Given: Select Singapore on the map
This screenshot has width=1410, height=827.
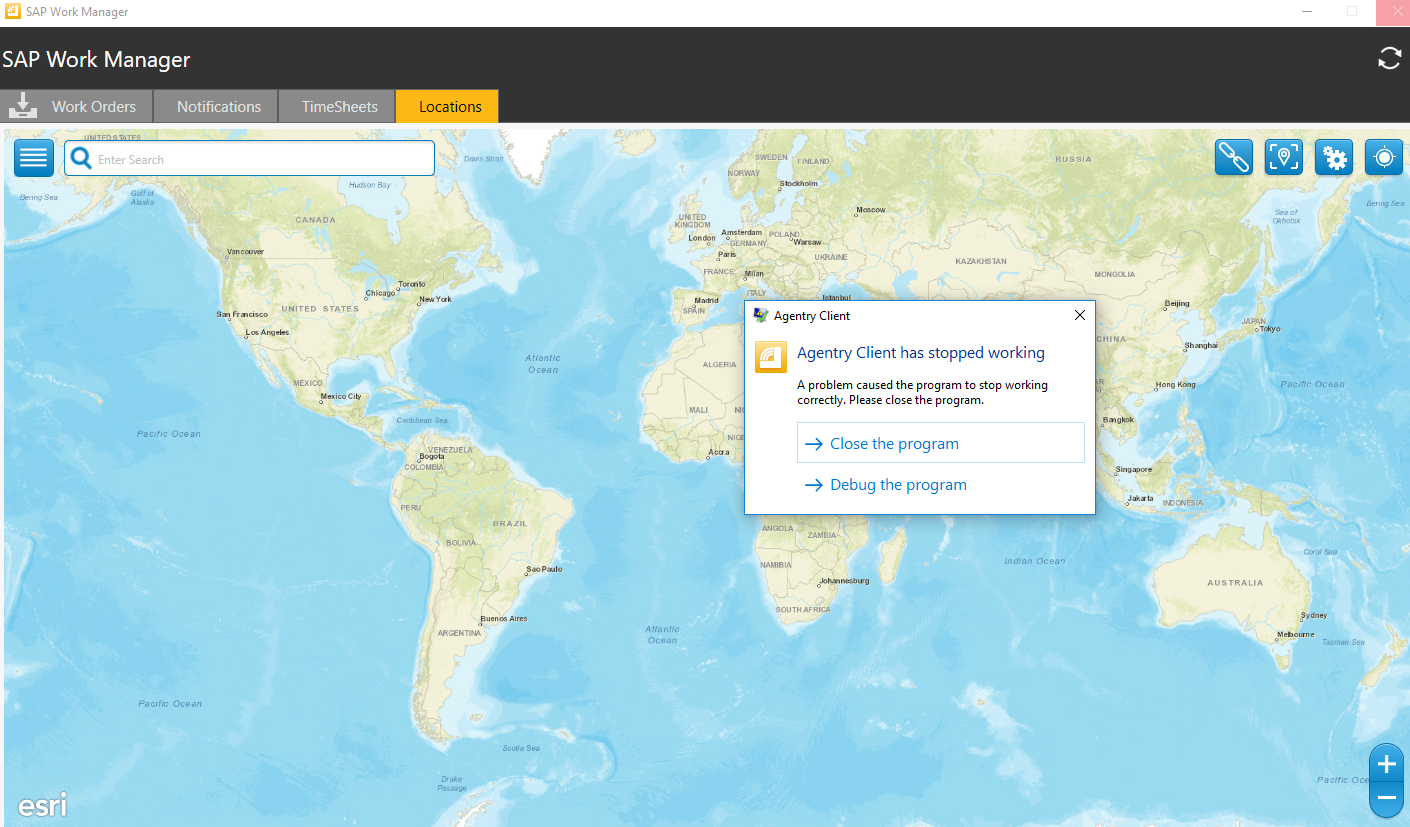Looking at the screenshot, I should click(1134, 469).
